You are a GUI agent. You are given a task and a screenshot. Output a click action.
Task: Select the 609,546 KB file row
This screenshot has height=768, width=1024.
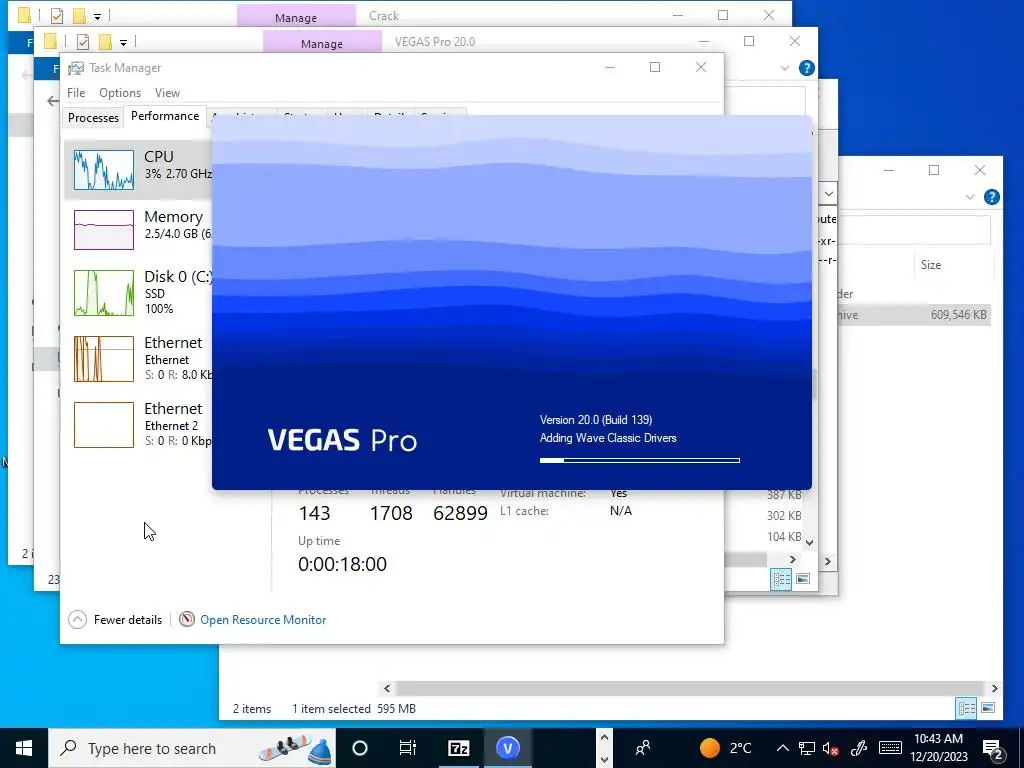coord(914,315)
